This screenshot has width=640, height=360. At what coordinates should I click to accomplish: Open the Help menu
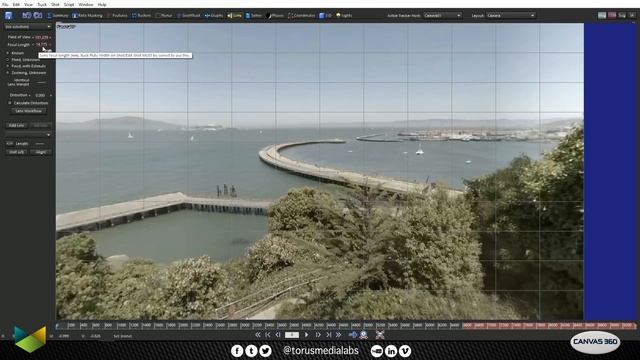(x=102, y=4)
